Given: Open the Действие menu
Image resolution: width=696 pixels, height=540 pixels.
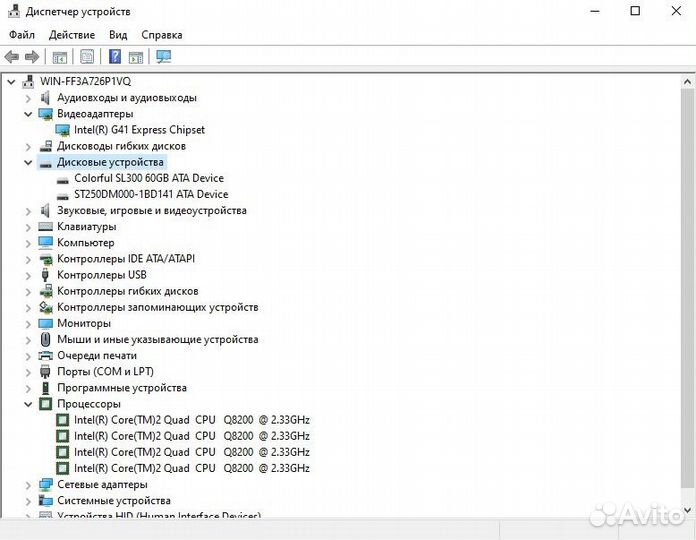Looking at the screenshot, I should pos(72,35).
